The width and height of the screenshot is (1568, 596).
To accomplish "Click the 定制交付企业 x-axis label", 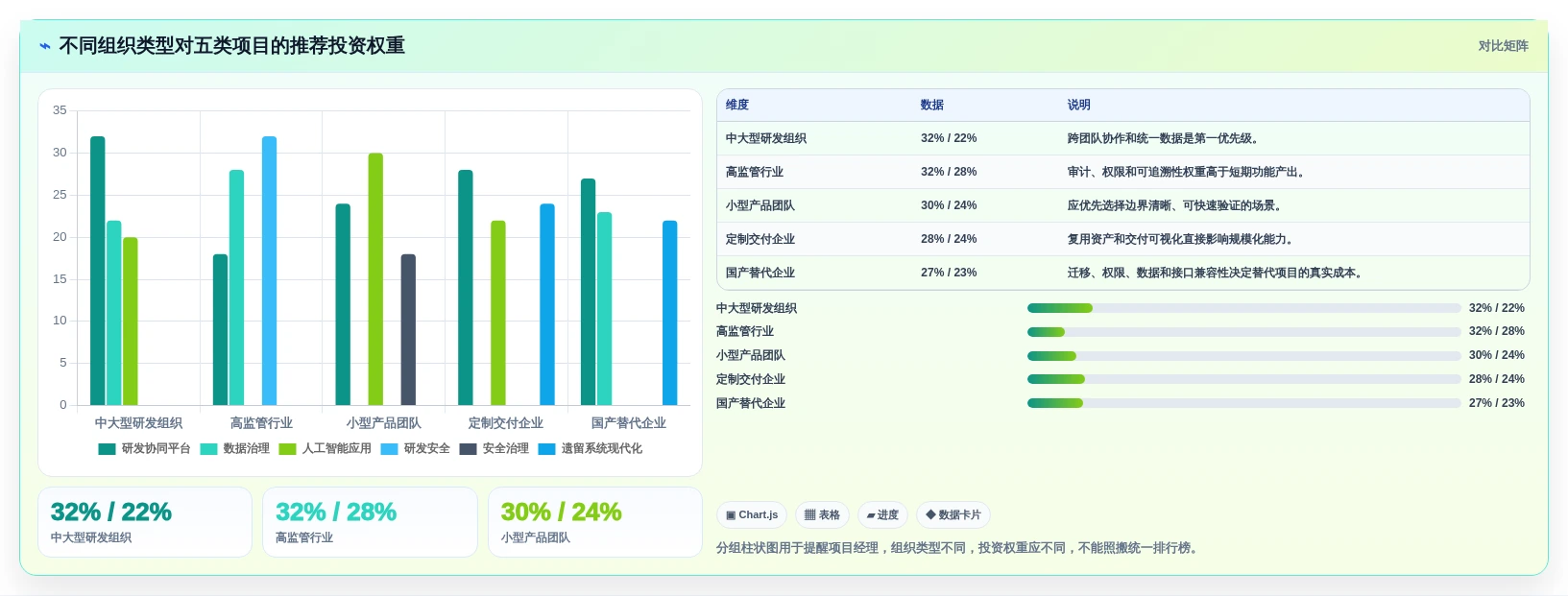I will [x=506, y=423].
